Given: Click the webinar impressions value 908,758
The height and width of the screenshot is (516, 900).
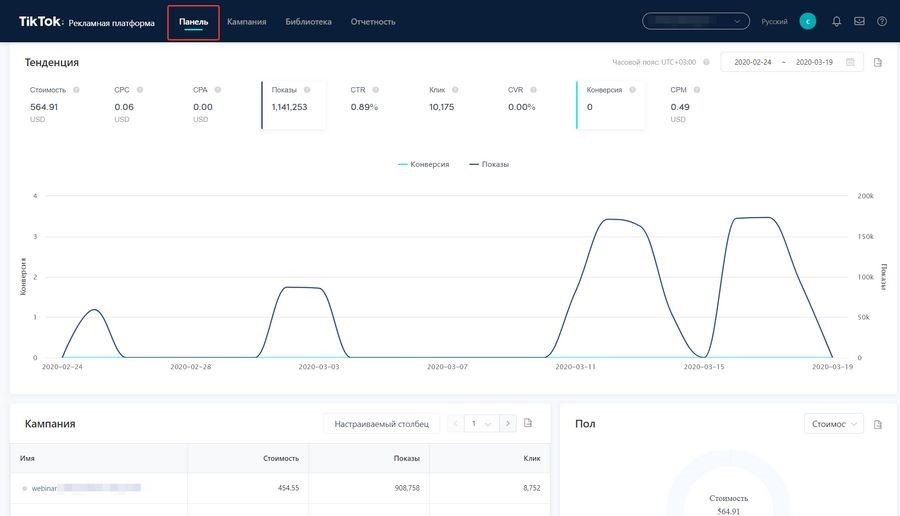Looking at the screenshot, I should pyautogui.click(x=406, y=488).
